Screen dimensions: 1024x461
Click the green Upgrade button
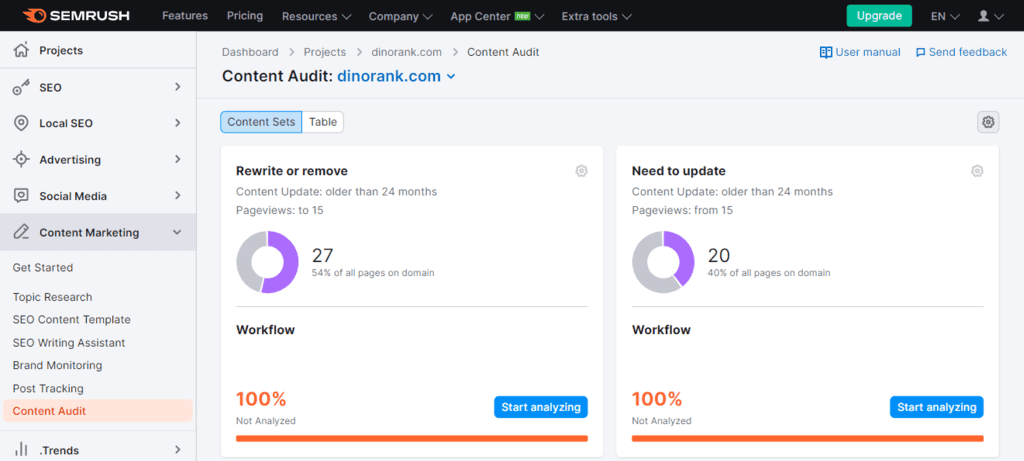click(x=879, y=16)
